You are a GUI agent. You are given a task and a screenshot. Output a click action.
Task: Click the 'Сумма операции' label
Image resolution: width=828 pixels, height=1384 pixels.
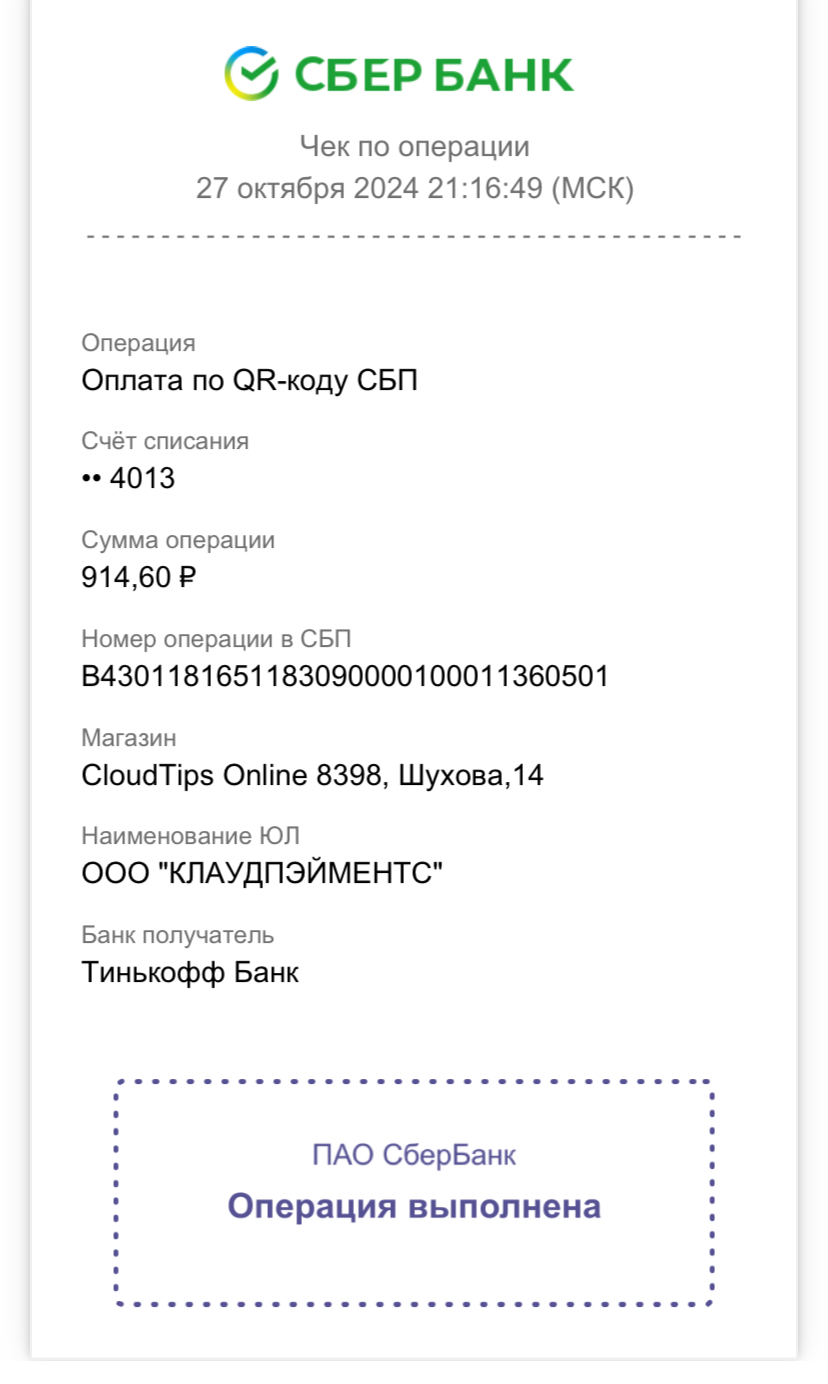[178, 540]
